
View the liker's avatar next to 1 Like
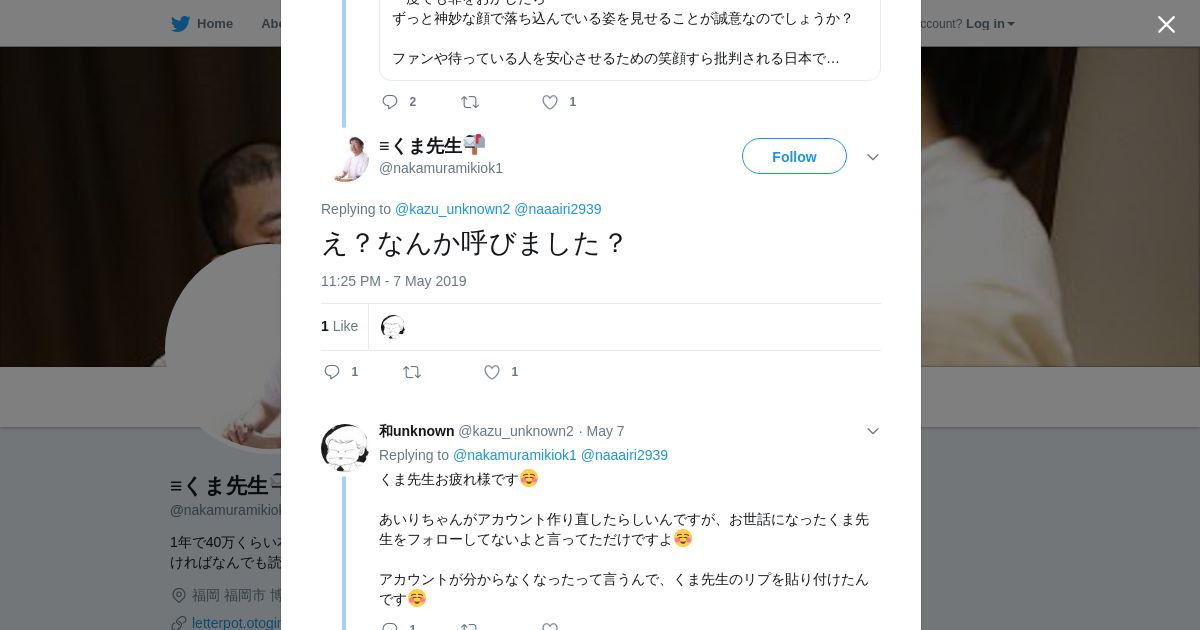393,327
